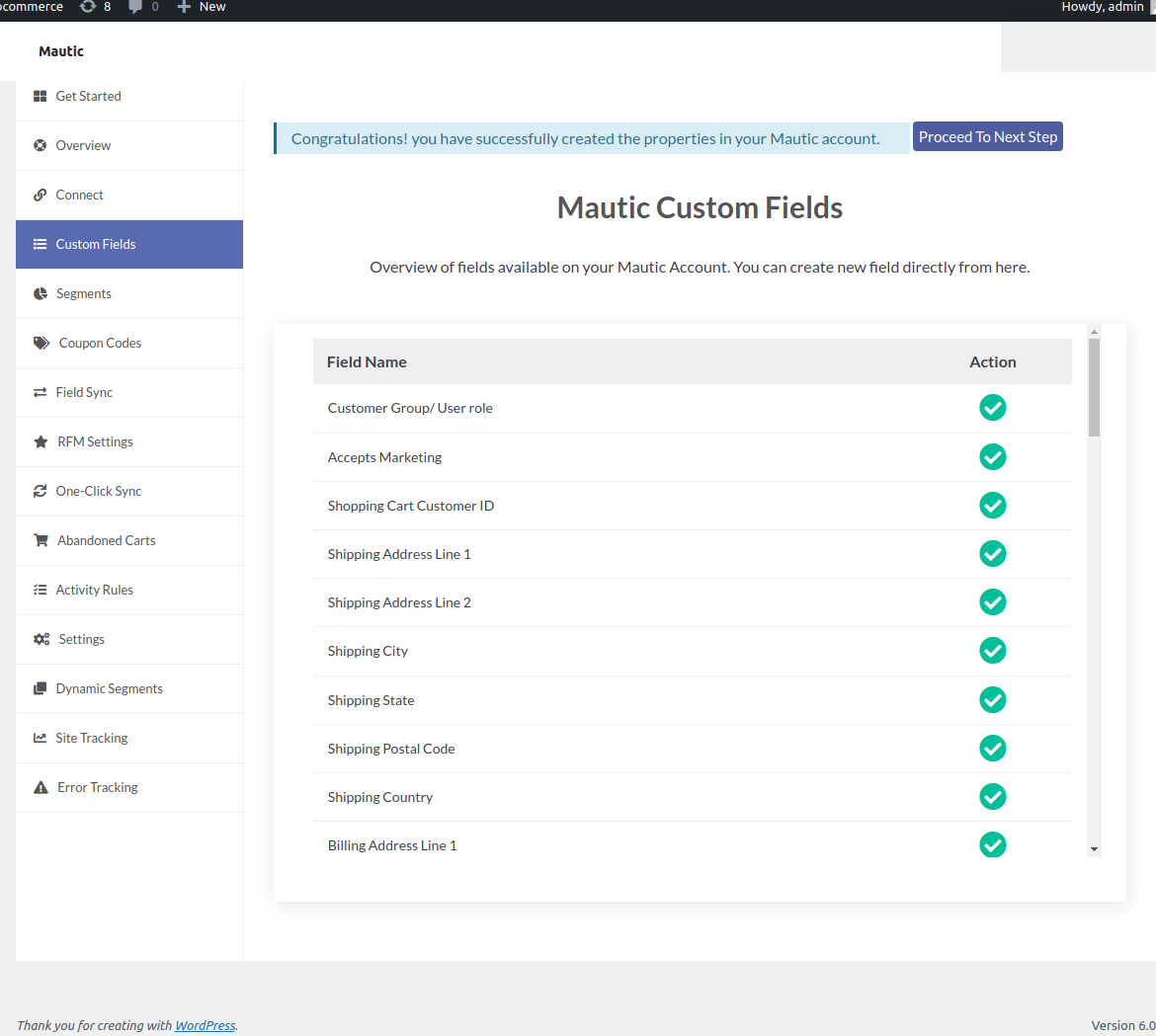The width and height of the screenshot is (1156, 1036).
Task: Click the Dynamic Segments clone icon
Action: 40,689
